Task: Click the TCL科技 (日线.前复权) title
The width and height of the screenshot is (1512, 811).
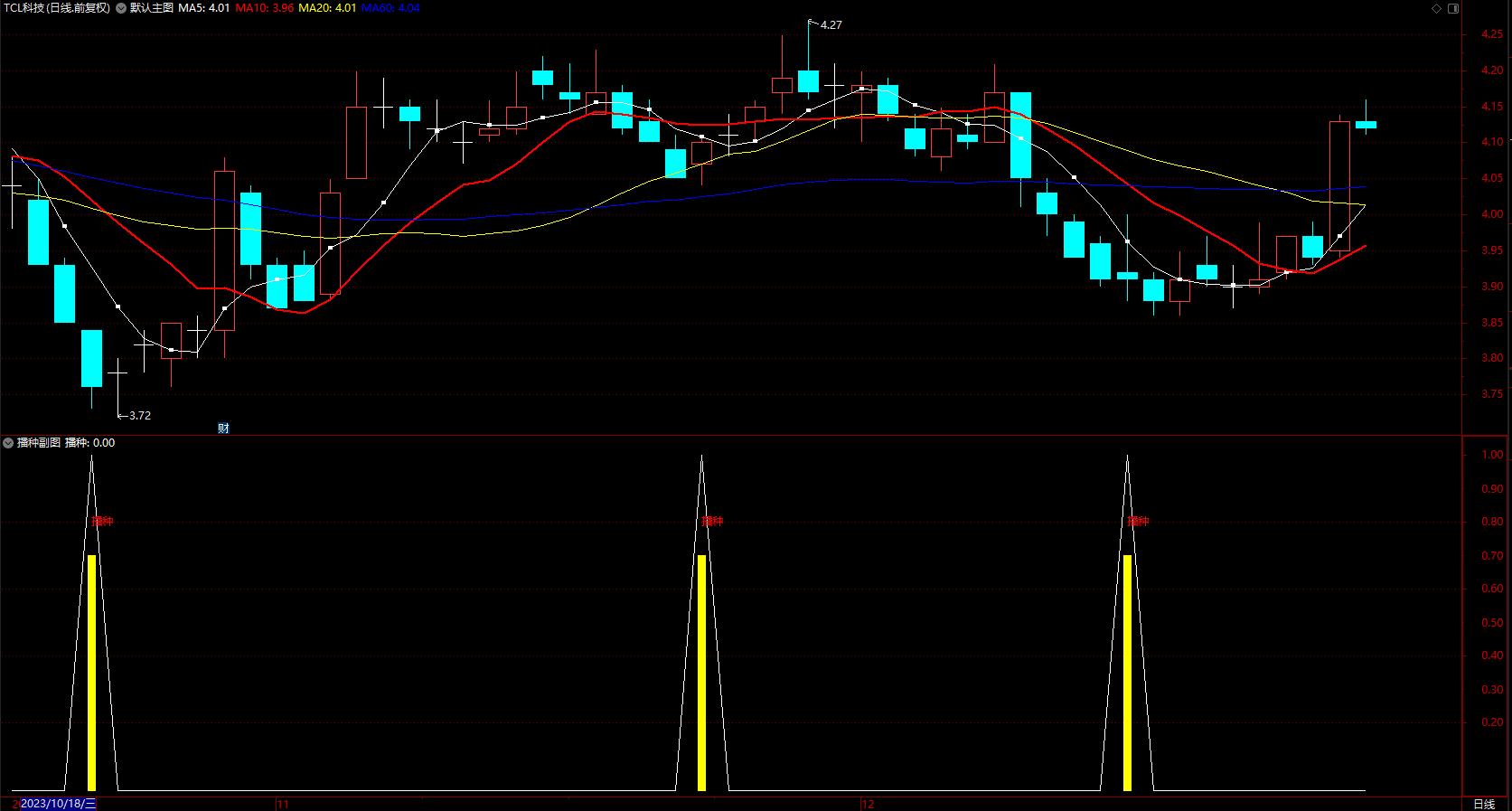Action: click(x=57, y=8)
